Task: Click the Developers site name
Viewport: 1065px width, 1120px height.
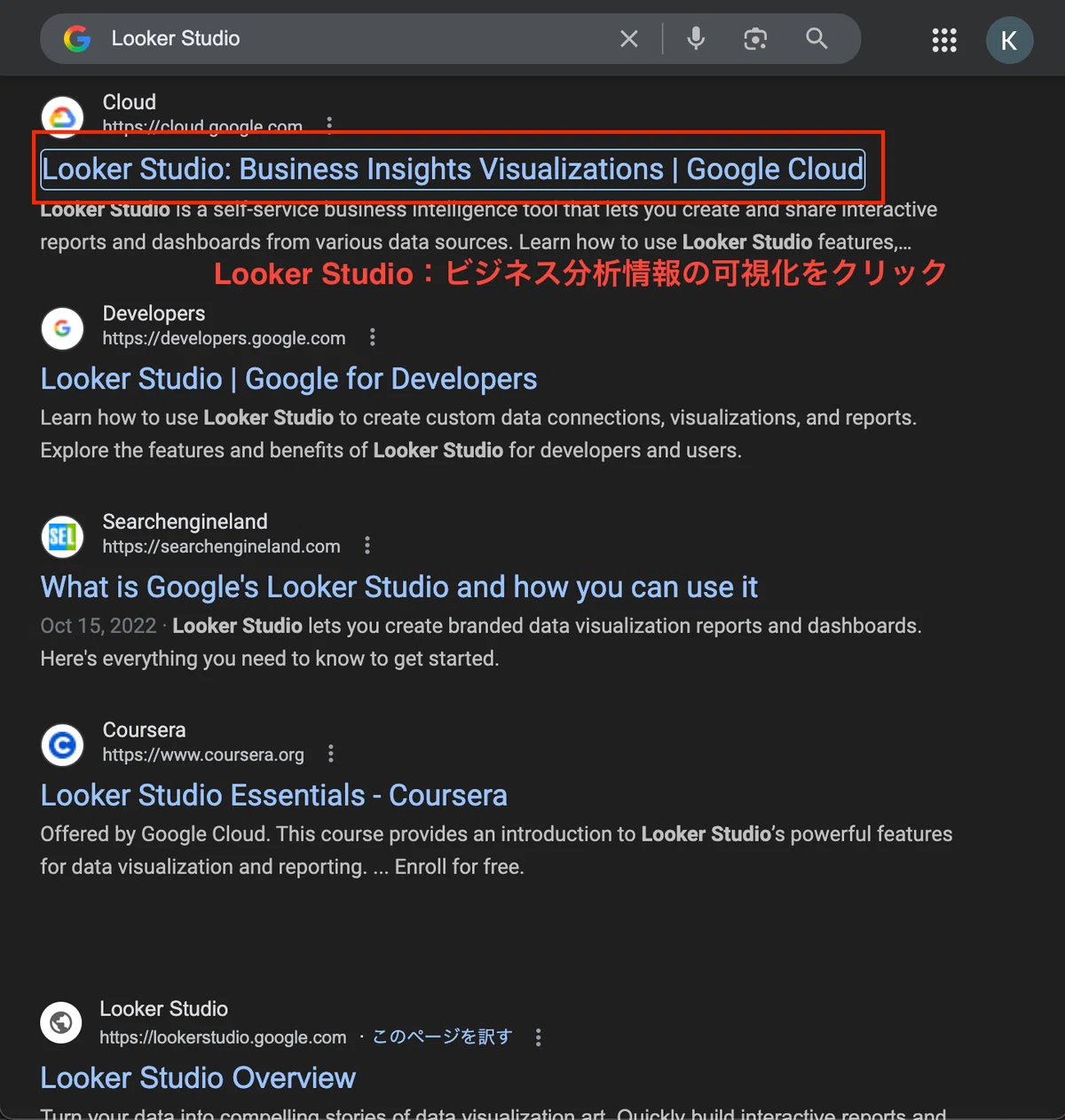Action: point(154,313)
